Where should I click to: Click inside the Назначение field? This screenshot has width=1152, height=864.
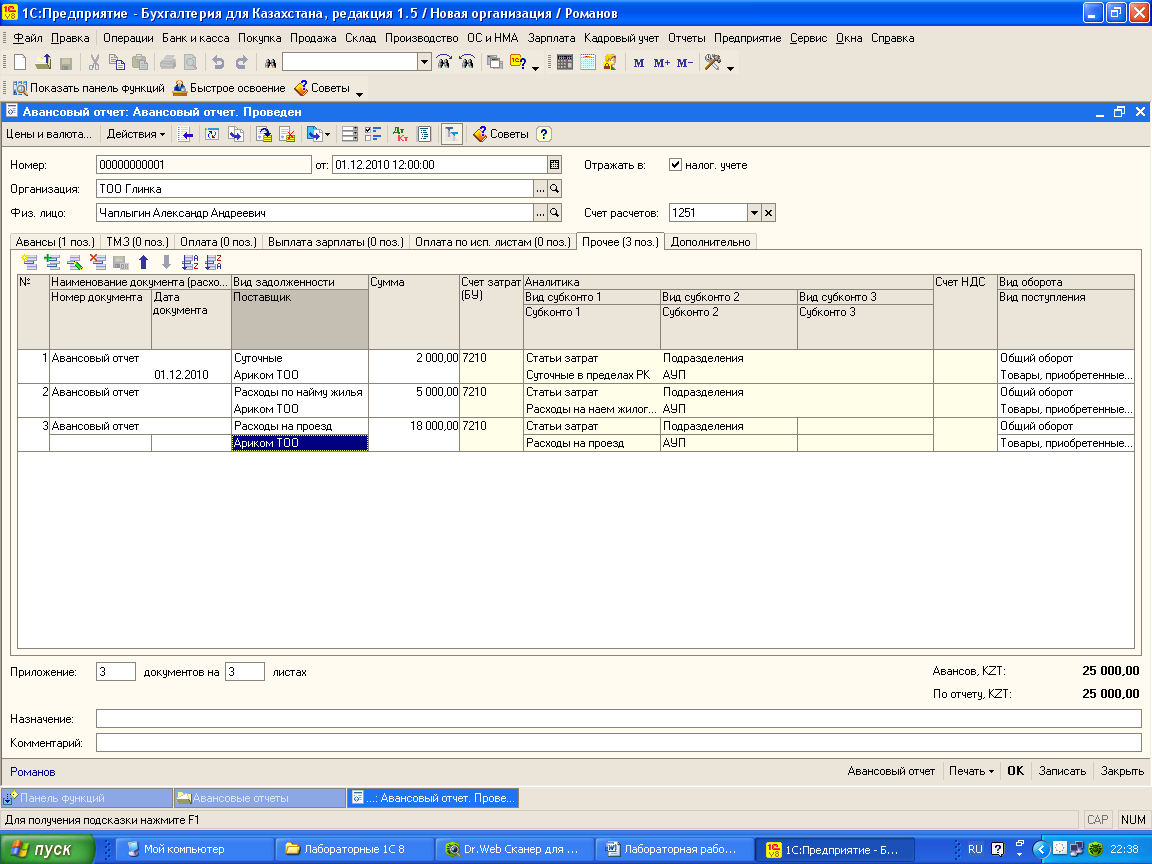point(619,719)
